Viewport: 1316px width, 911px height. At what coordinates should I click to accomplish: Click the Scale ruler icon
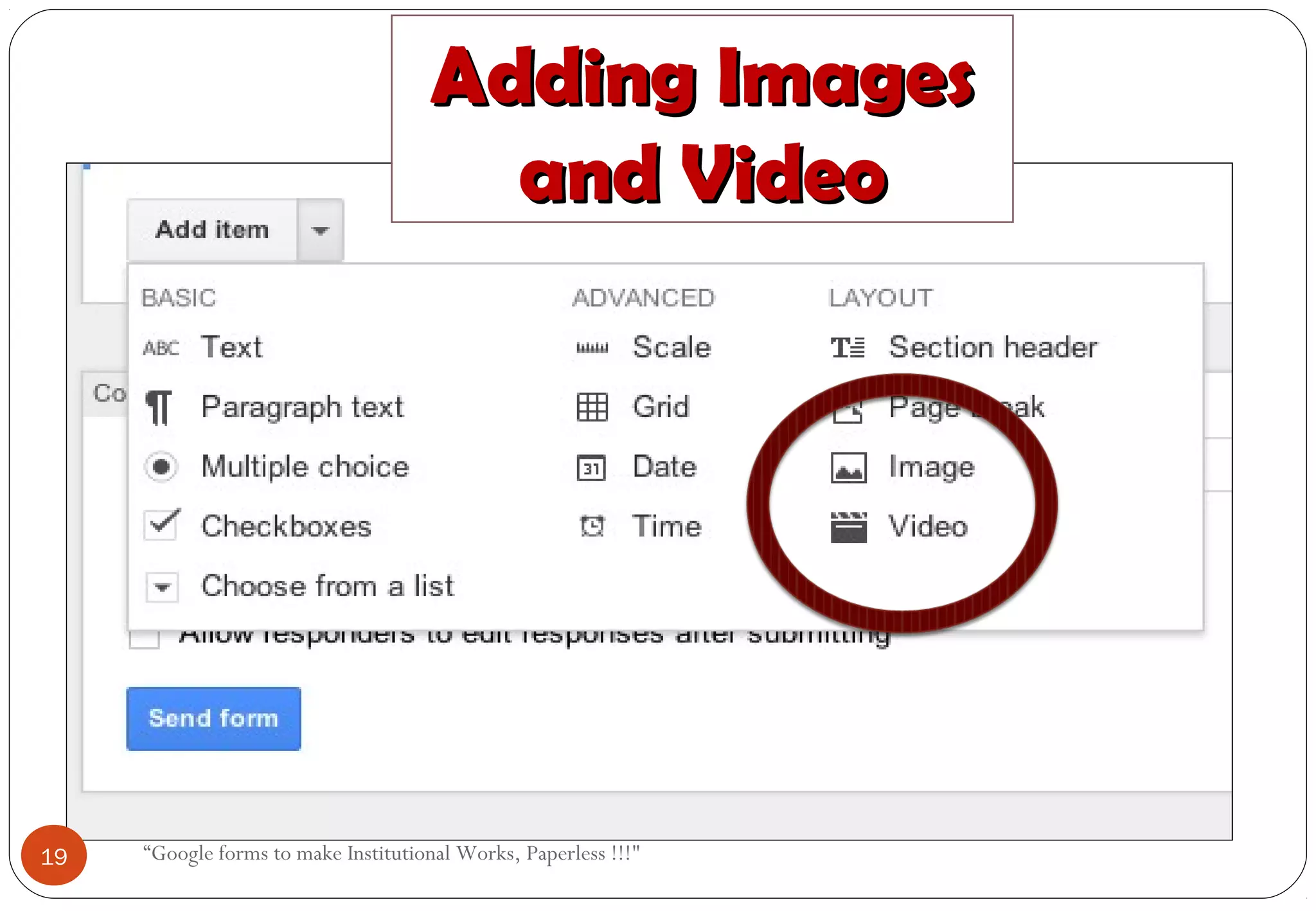click(592, 348)
